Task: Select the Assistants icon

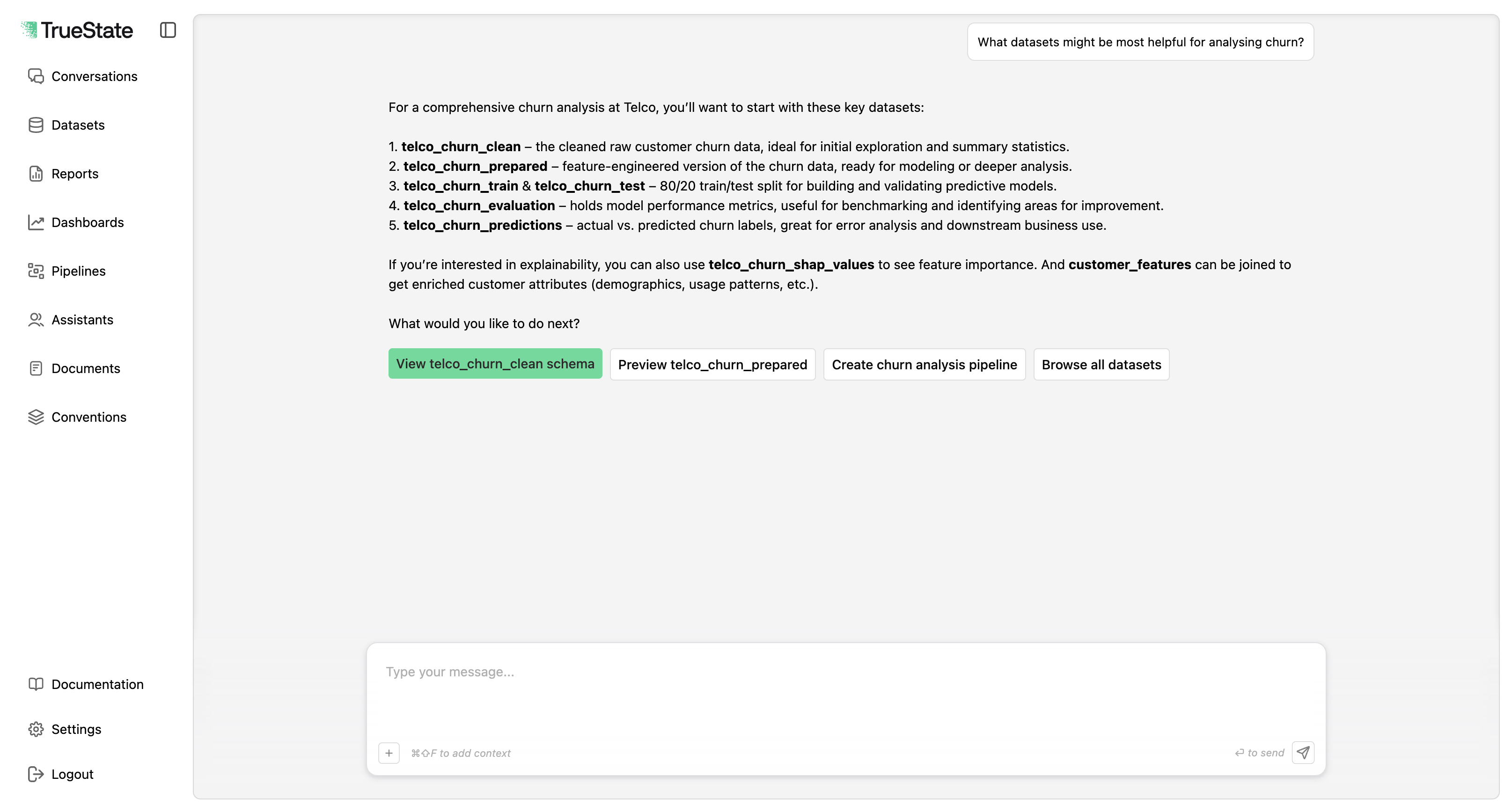Action: point(36,319)
